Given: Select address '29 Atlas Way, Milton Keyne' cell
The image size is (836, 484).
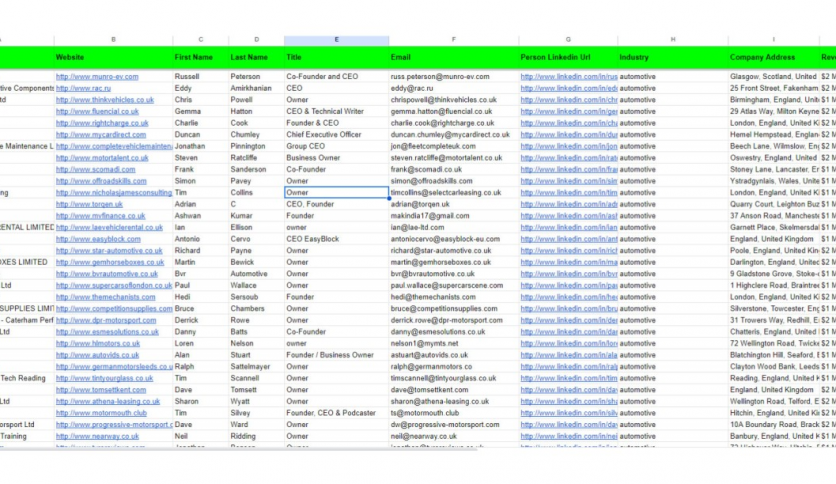Looking at the screenshot, I should pos(774,112).
